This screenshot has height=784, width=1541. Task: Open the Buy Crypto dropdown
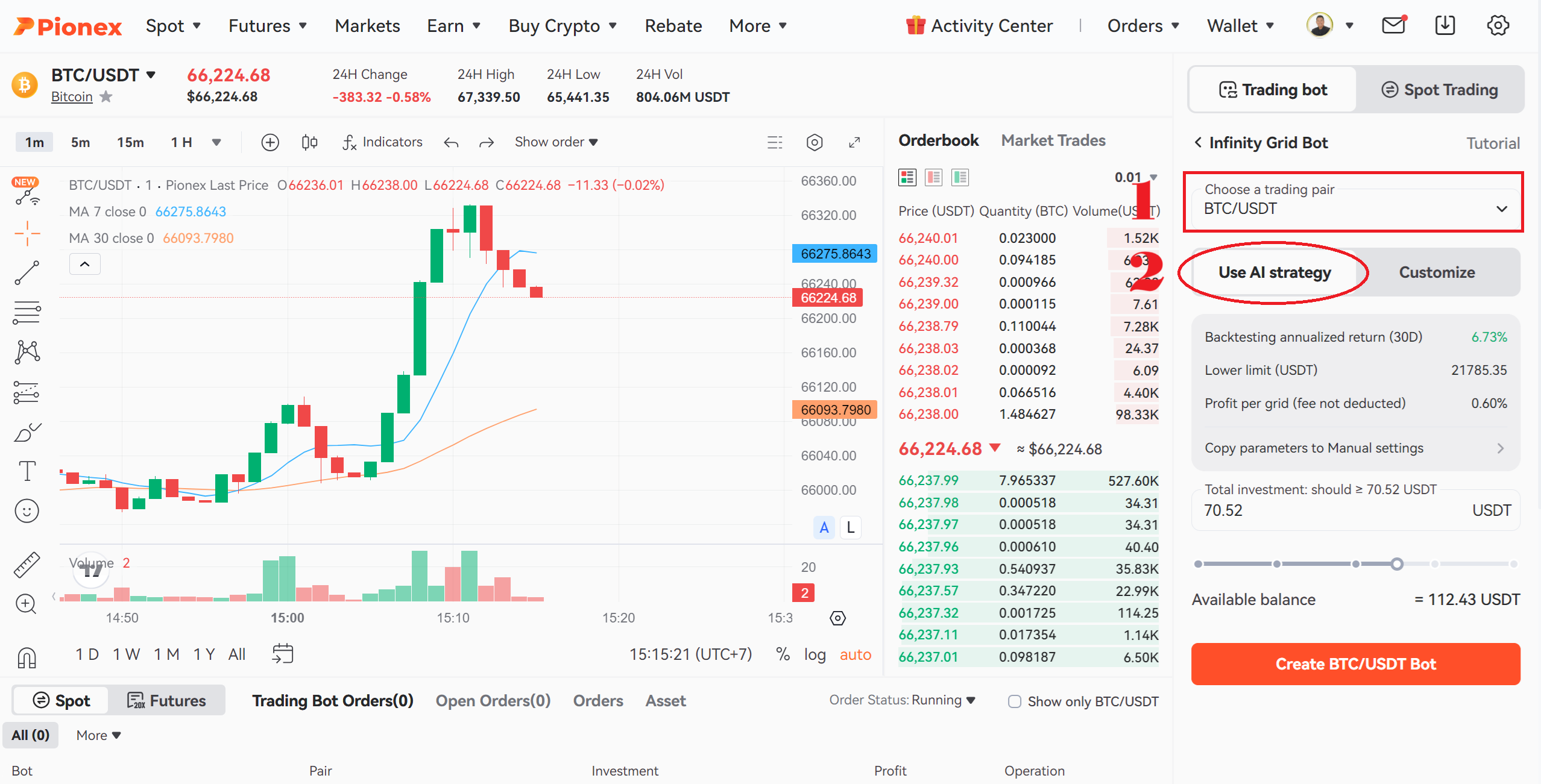point(563,26)
